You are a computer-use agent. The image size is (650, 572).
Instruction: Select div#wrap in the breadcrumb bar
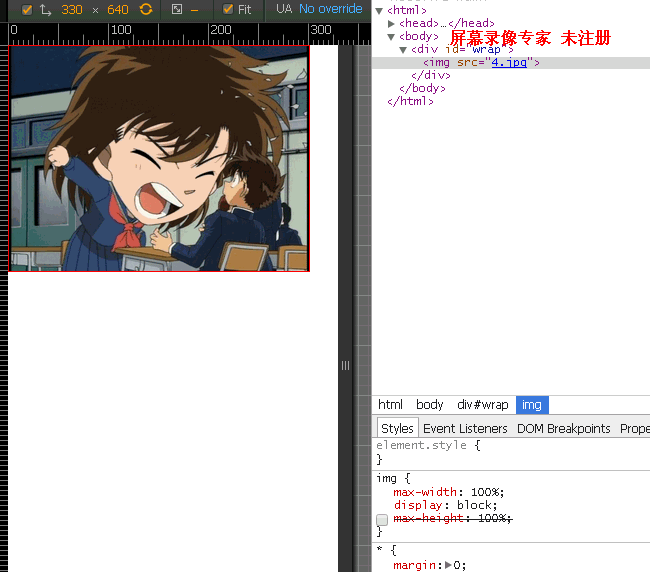coord(483,405)
